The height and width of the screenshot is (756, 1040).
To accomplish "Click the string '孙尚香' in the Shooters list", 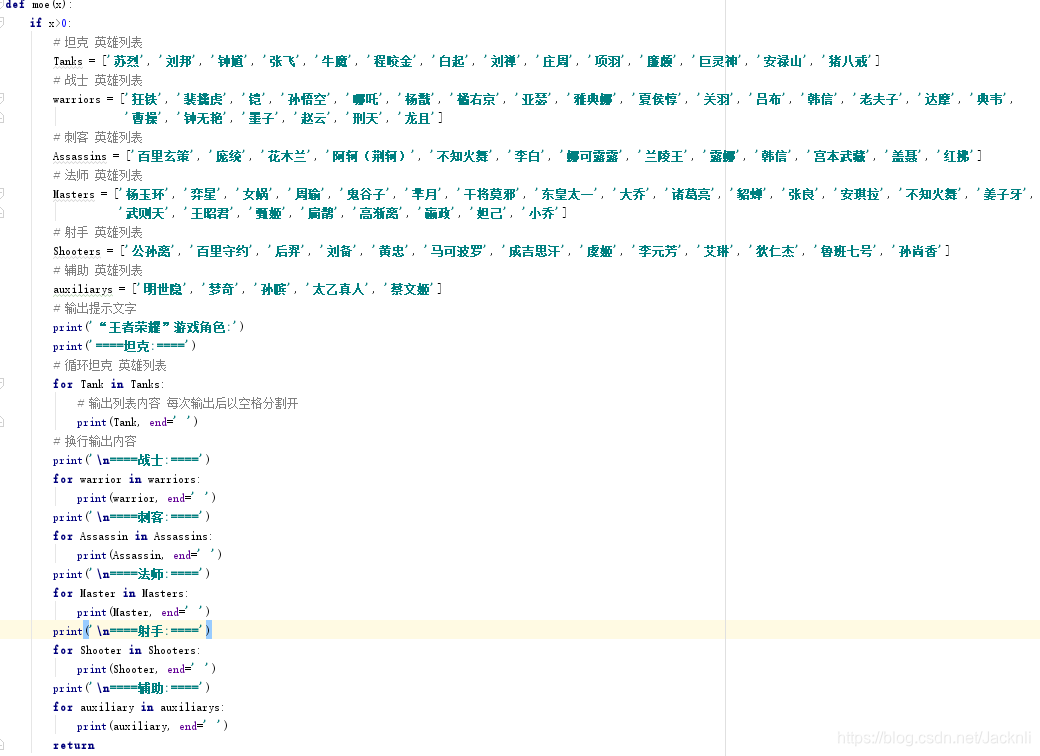I will [x=919, y=251].
